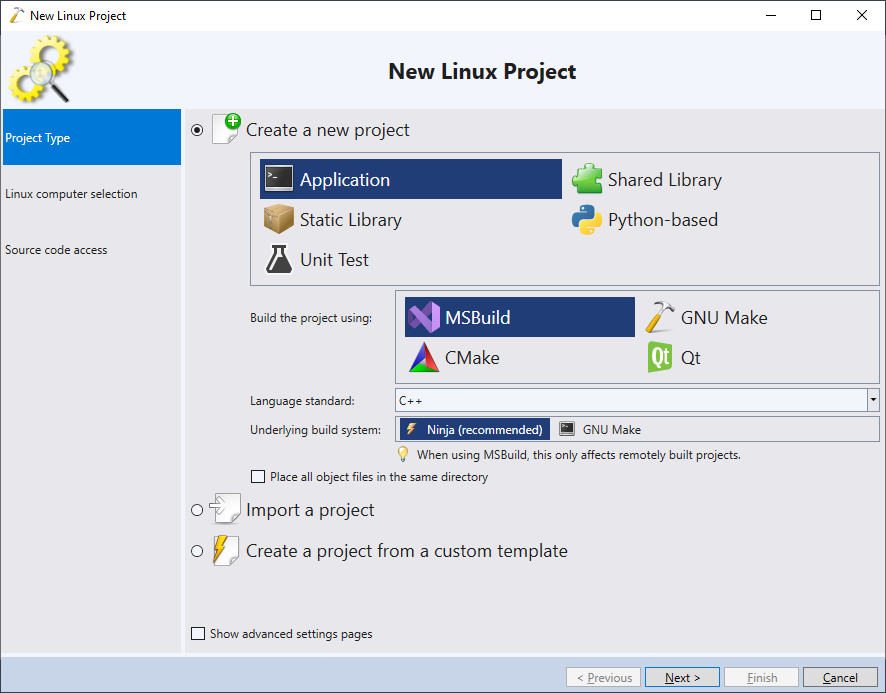Select the Static Library label
Screen dimensions: 886x693
coord(350,220)
